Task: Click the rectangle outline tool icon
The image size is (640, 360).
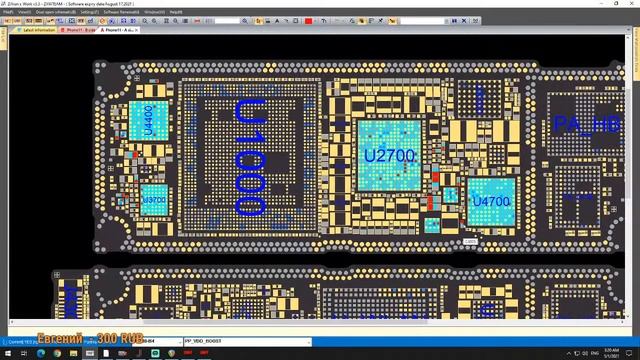Action: (x=296, y=21)
